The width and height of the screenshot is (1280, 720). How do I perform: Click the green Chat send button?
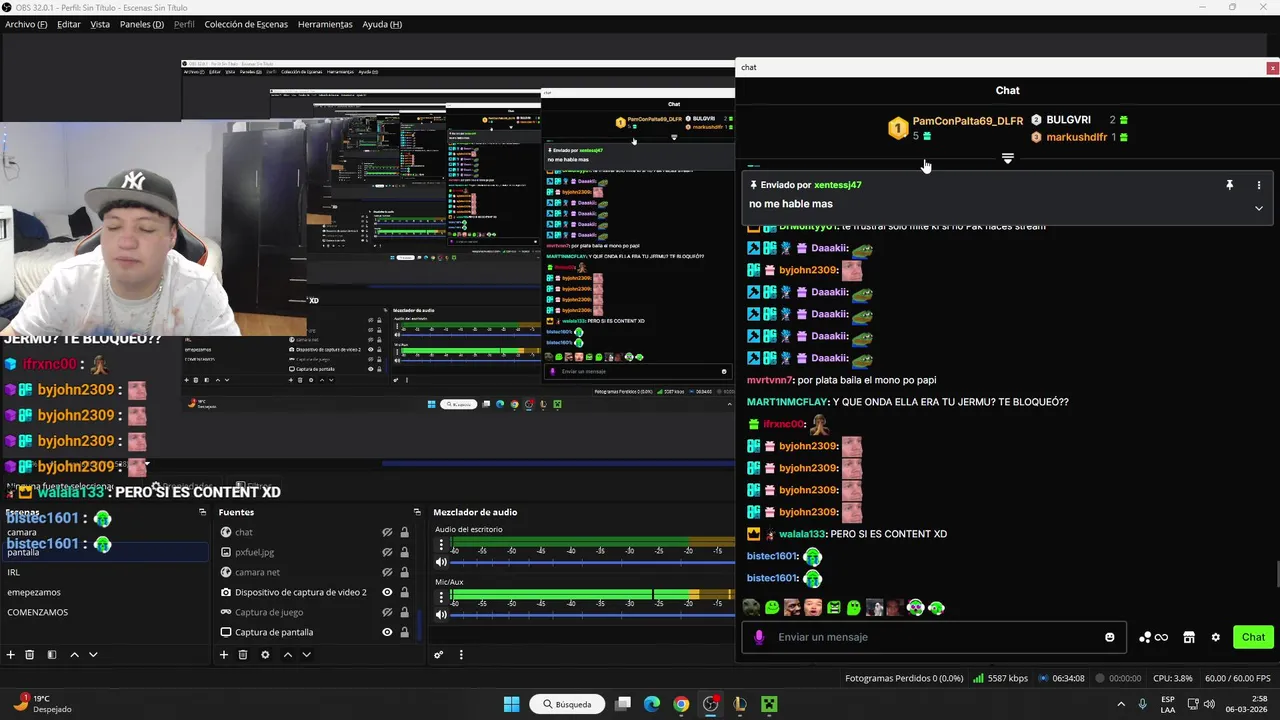[x=1253, y=637]
